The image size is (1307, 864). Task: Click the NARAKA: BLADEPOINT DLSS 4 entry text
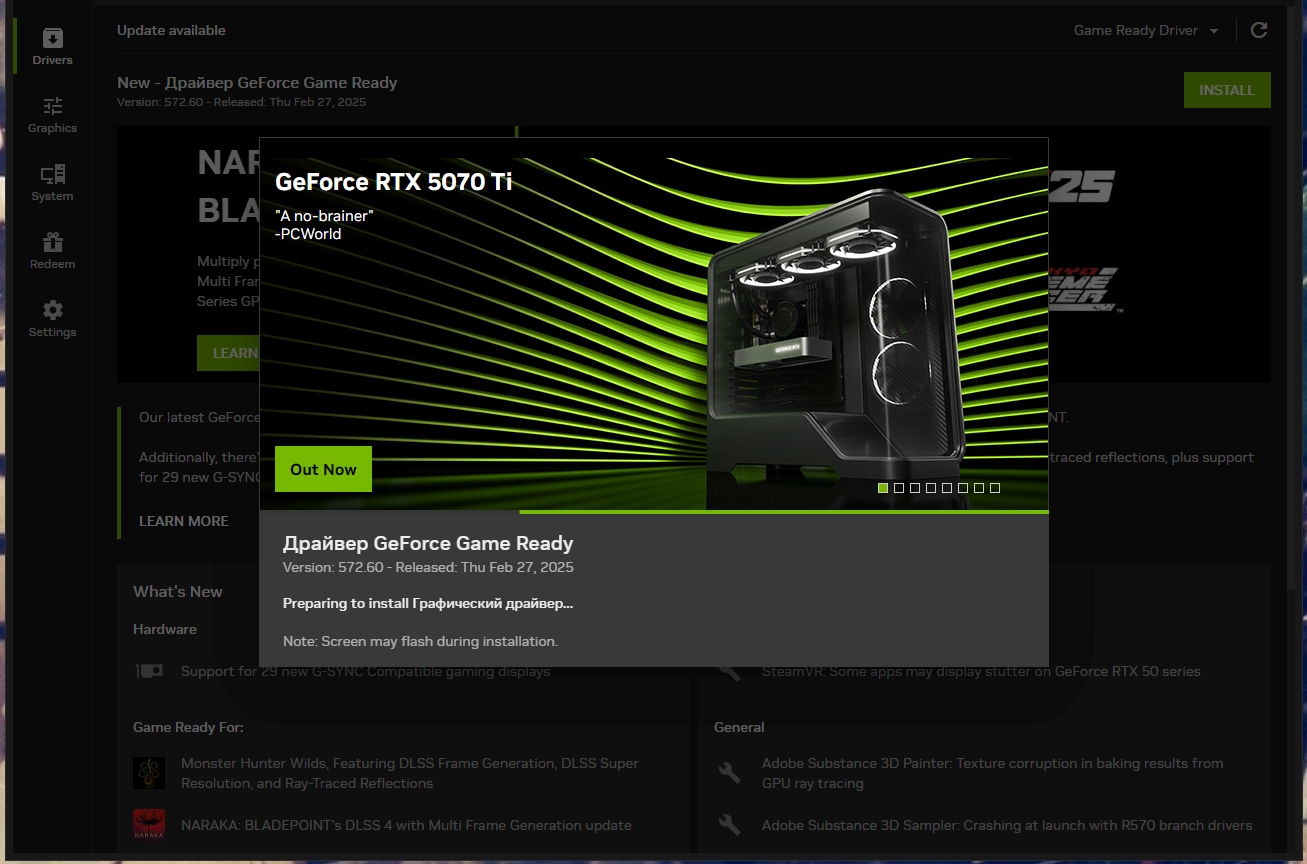coord(406,825)
